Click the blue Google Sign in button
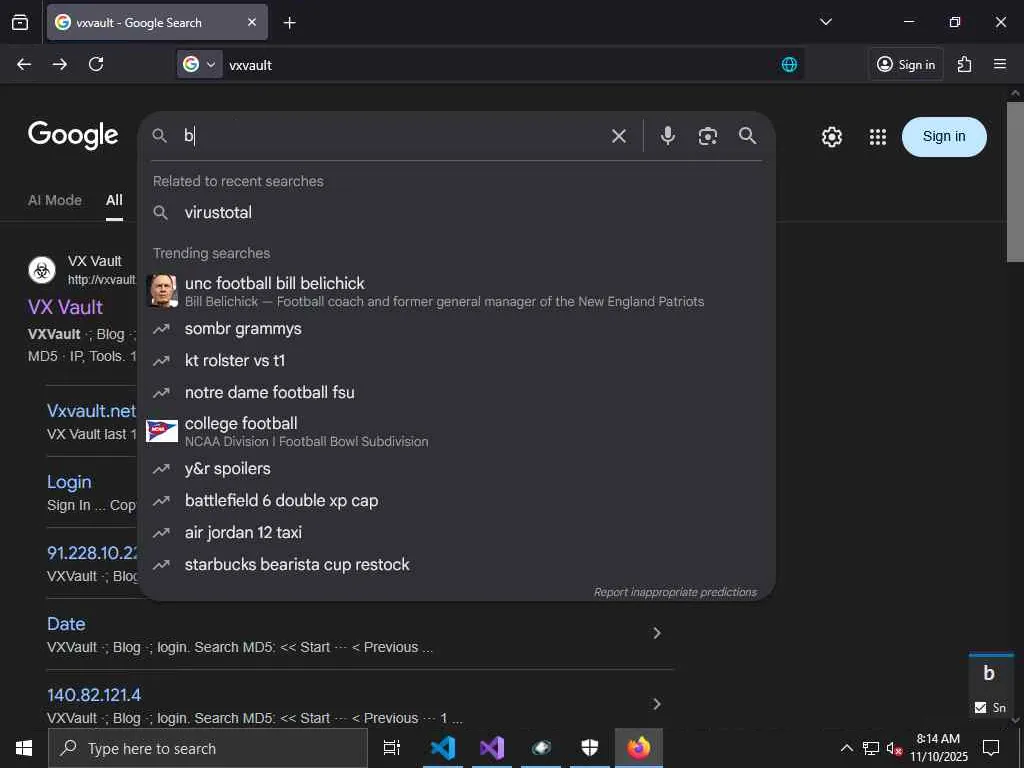The width and height of the screenshot is (1024, 768). coord(944,136)
